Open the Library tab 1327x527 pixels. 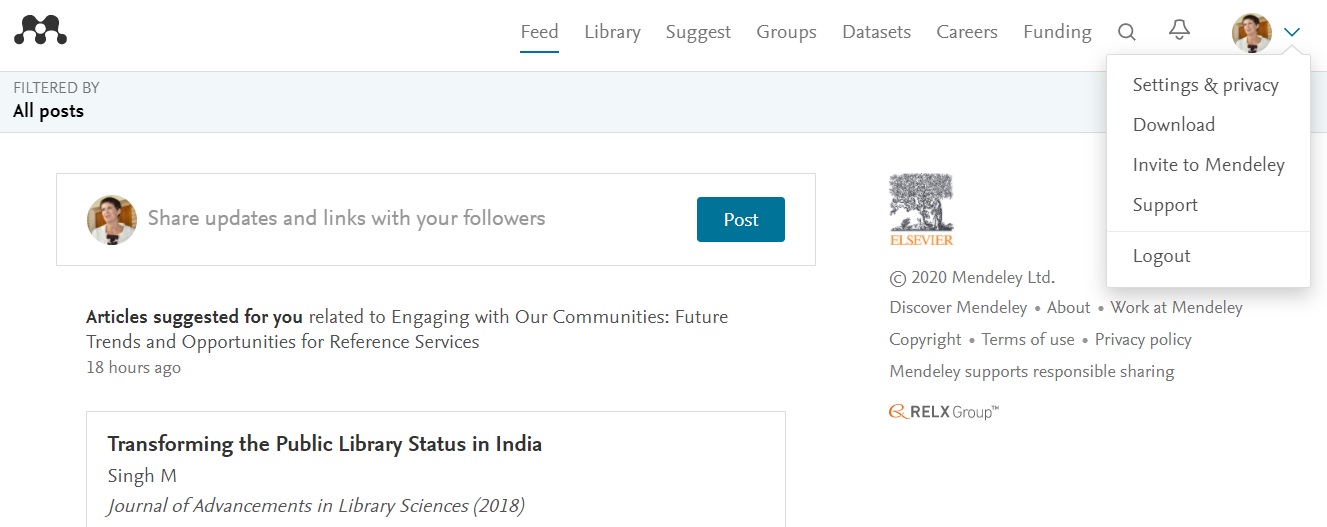[612, 32]
